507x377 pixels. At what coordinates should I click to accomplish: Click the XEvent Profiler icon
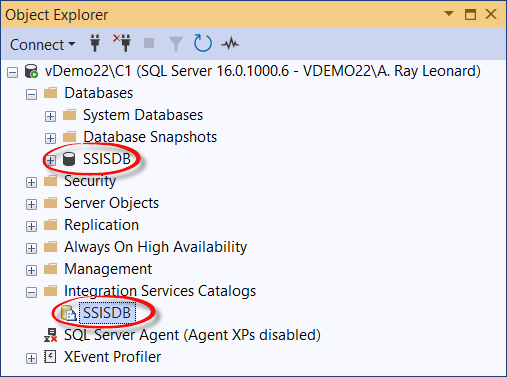(x=50, y=357)
